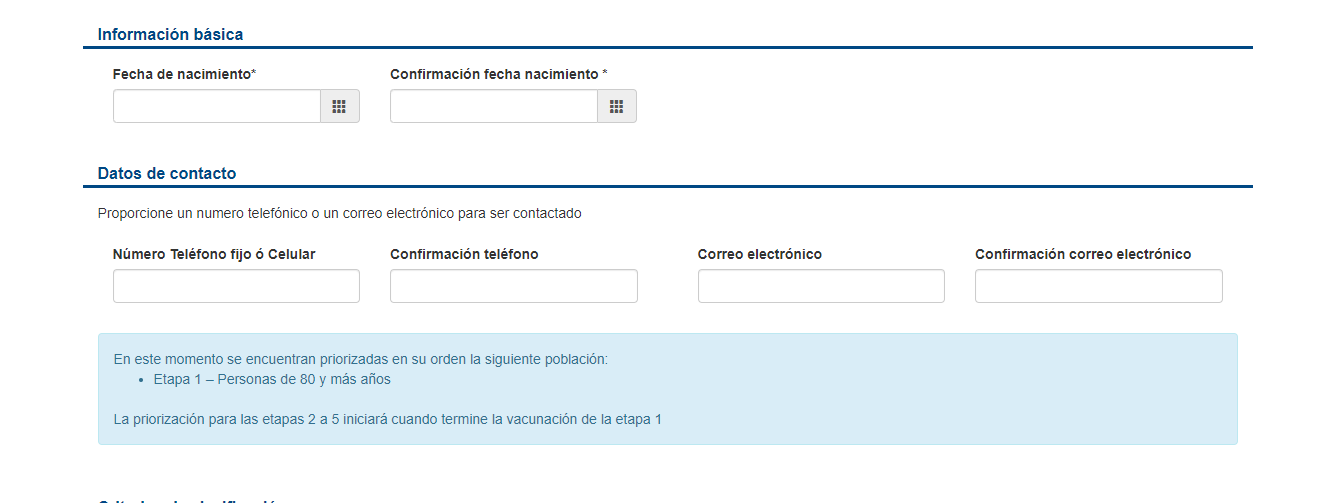Image resolution: width=1323 pixels, height=503 pixels.
Task: Click the 'En este momento' prioritization notice text
Action: click(360, 359)
